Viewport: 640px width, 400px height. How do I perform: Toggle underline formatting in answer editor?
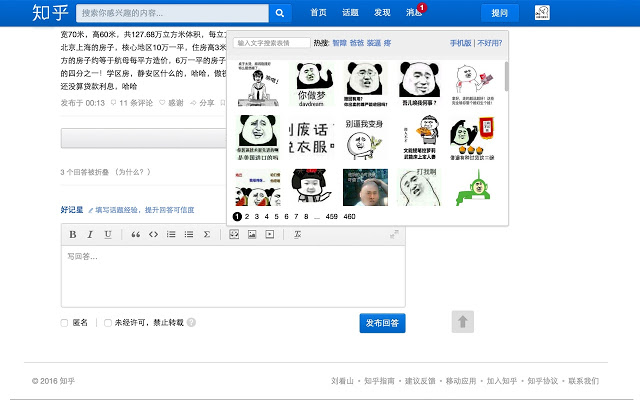point(108,234)
